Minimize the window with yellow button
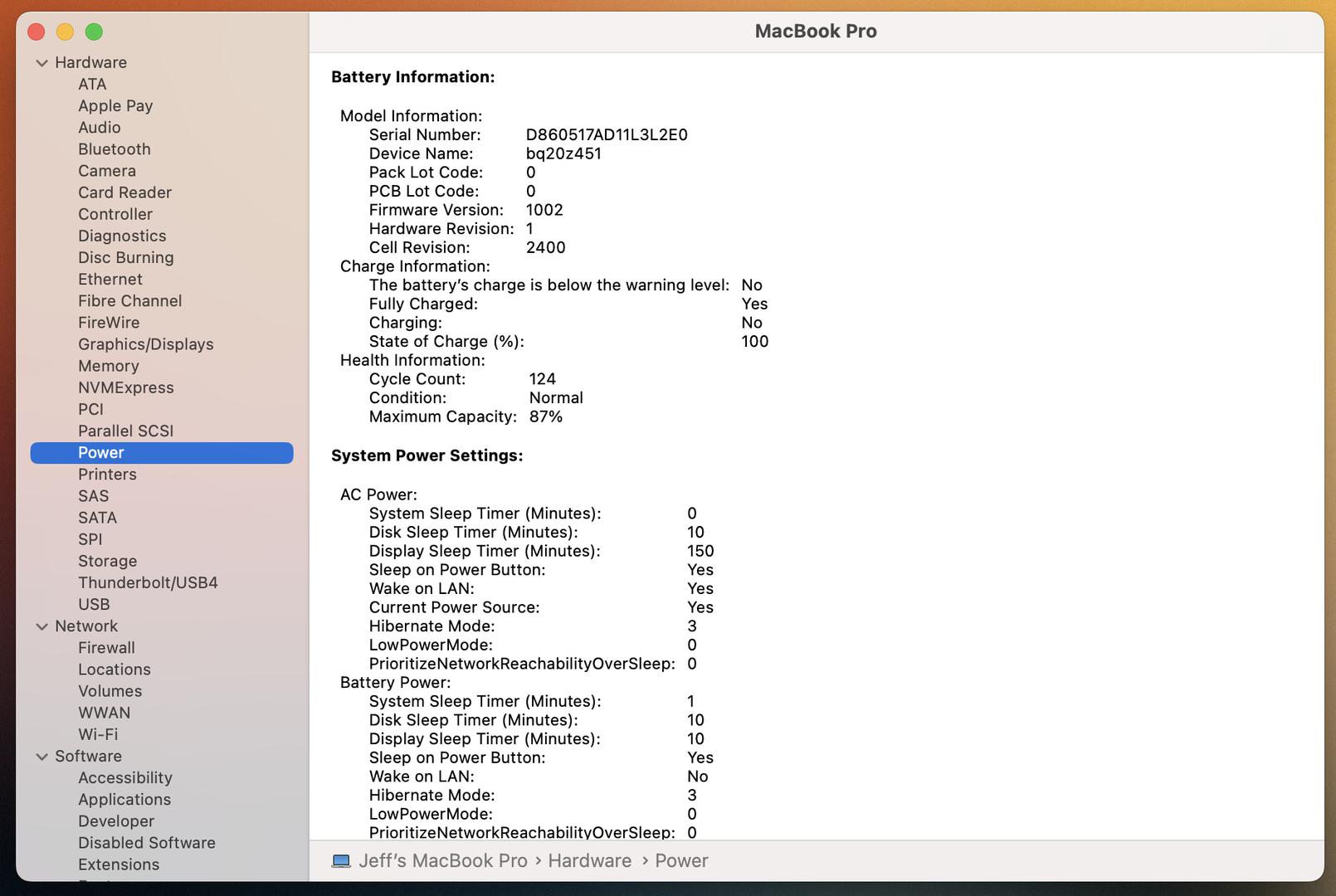Image resolution: width=1336 pixels, height=896 pixels. click(66, 32)
